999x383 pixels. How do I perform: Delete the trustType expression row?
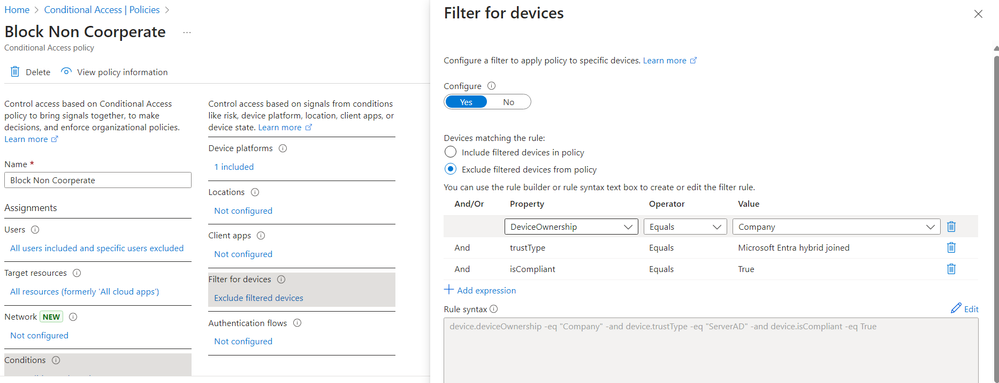tap(951, 248)
